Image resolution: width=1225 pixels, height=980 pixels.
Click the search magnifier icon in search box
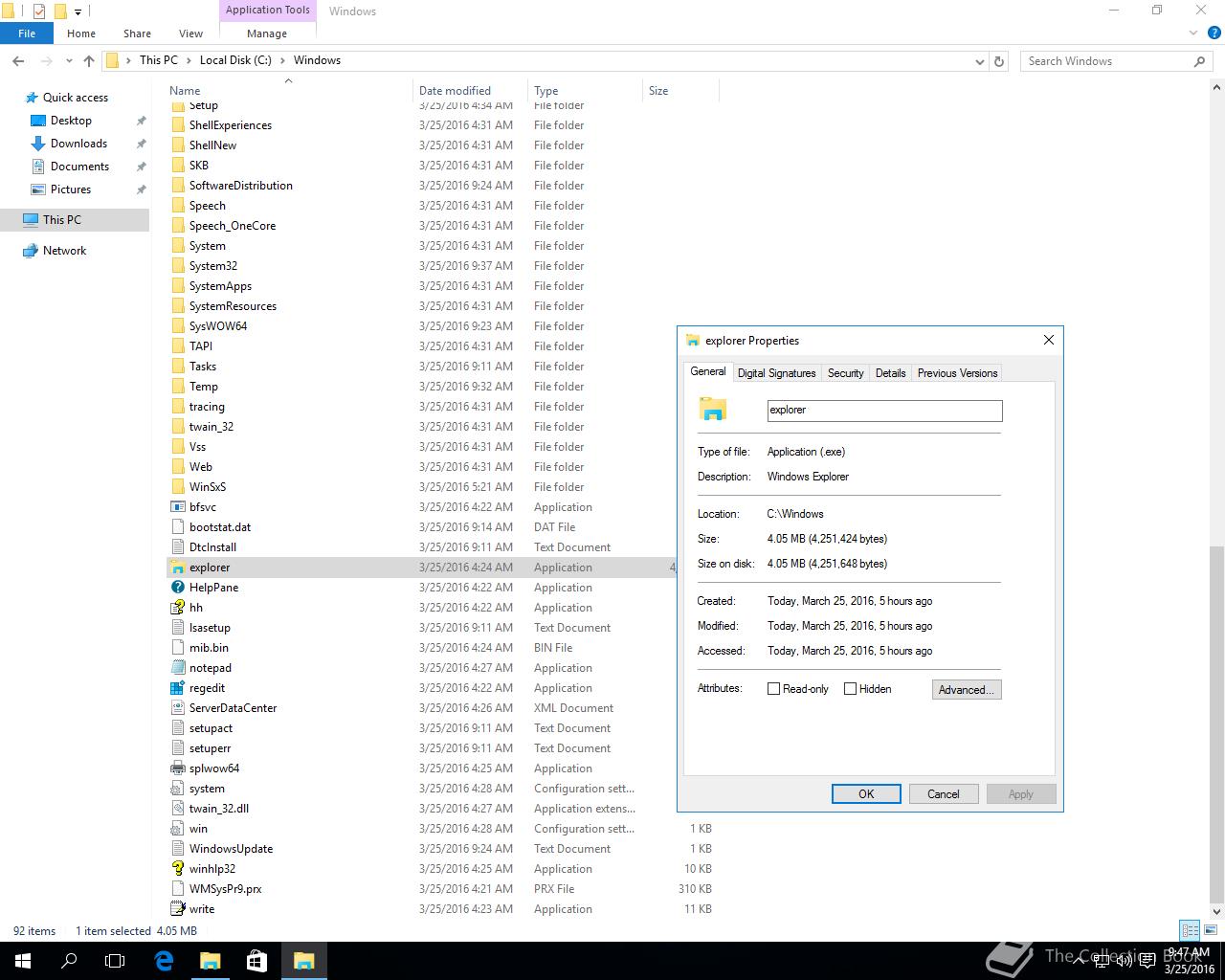(1199, 61)
